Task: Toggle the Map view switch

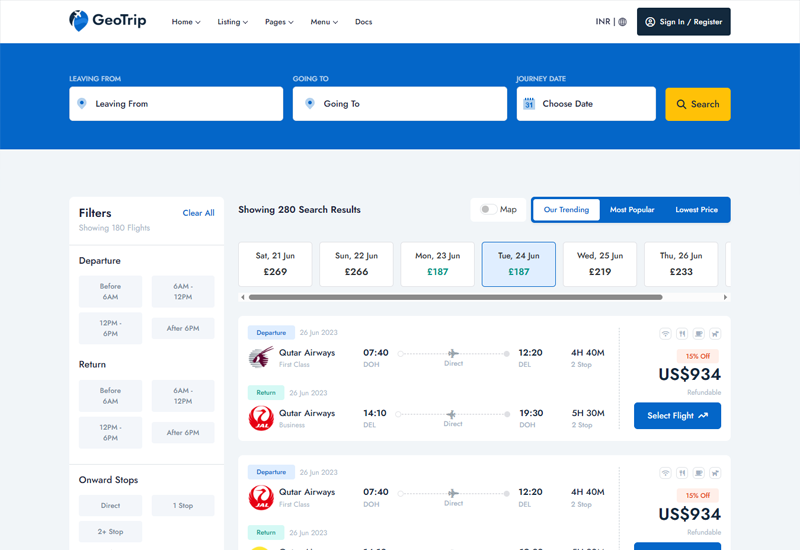Action: [487, 210]
